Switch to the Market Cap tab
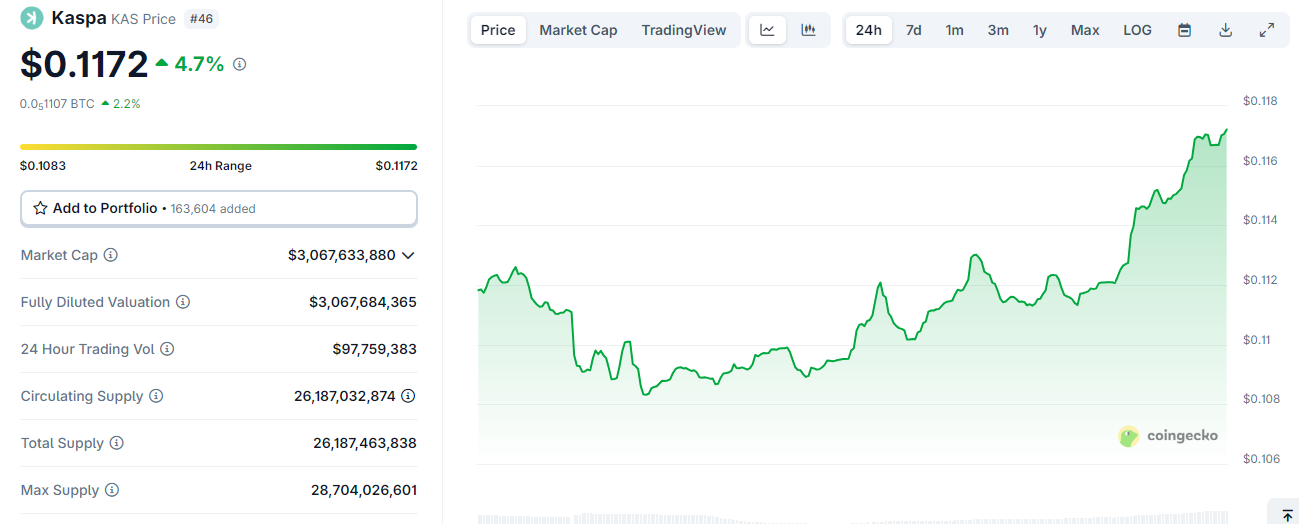The height and width of the screenshot is (524, 1299). (x=578, y=30)
